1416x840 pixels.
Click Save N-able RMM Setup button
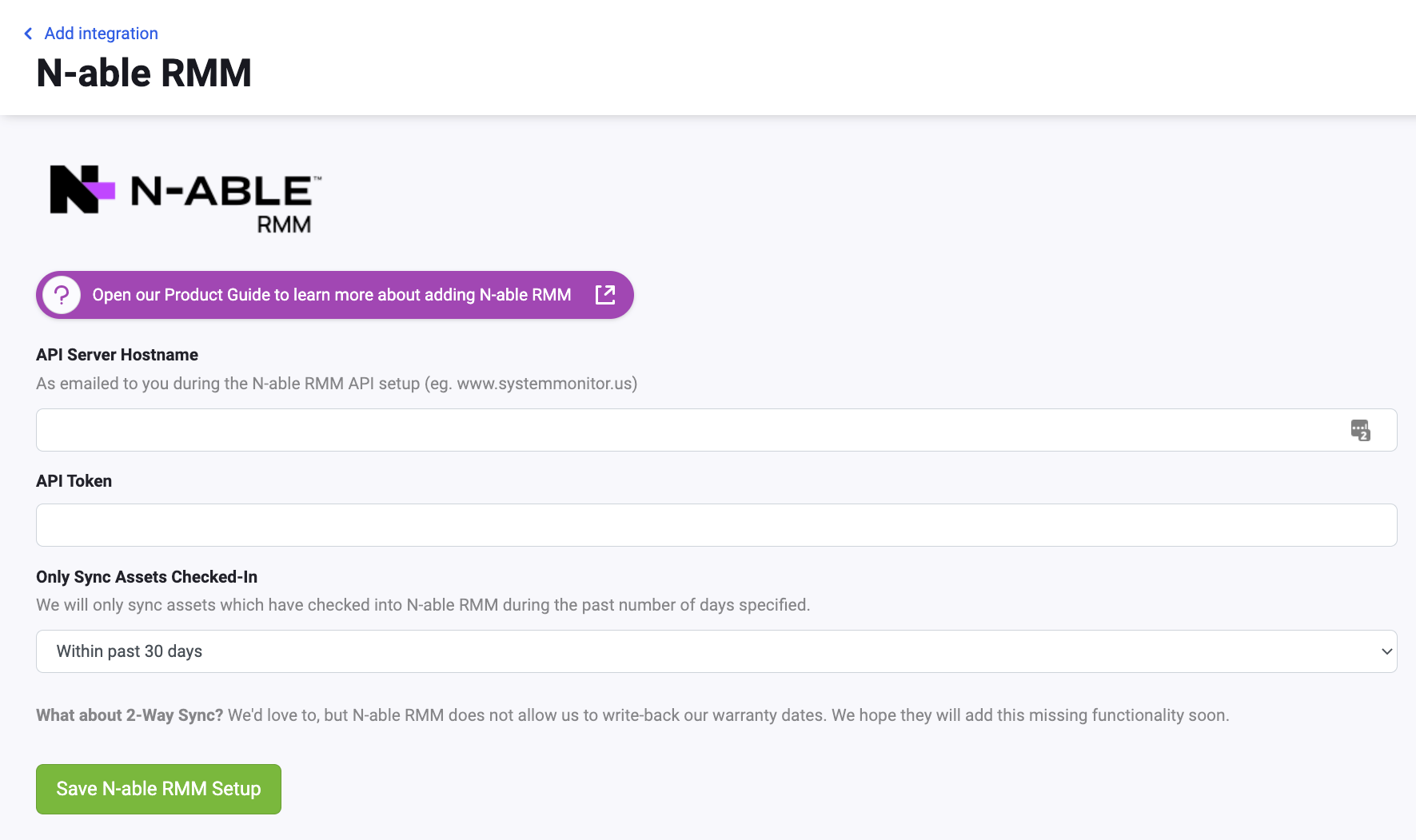coord(158,789)
